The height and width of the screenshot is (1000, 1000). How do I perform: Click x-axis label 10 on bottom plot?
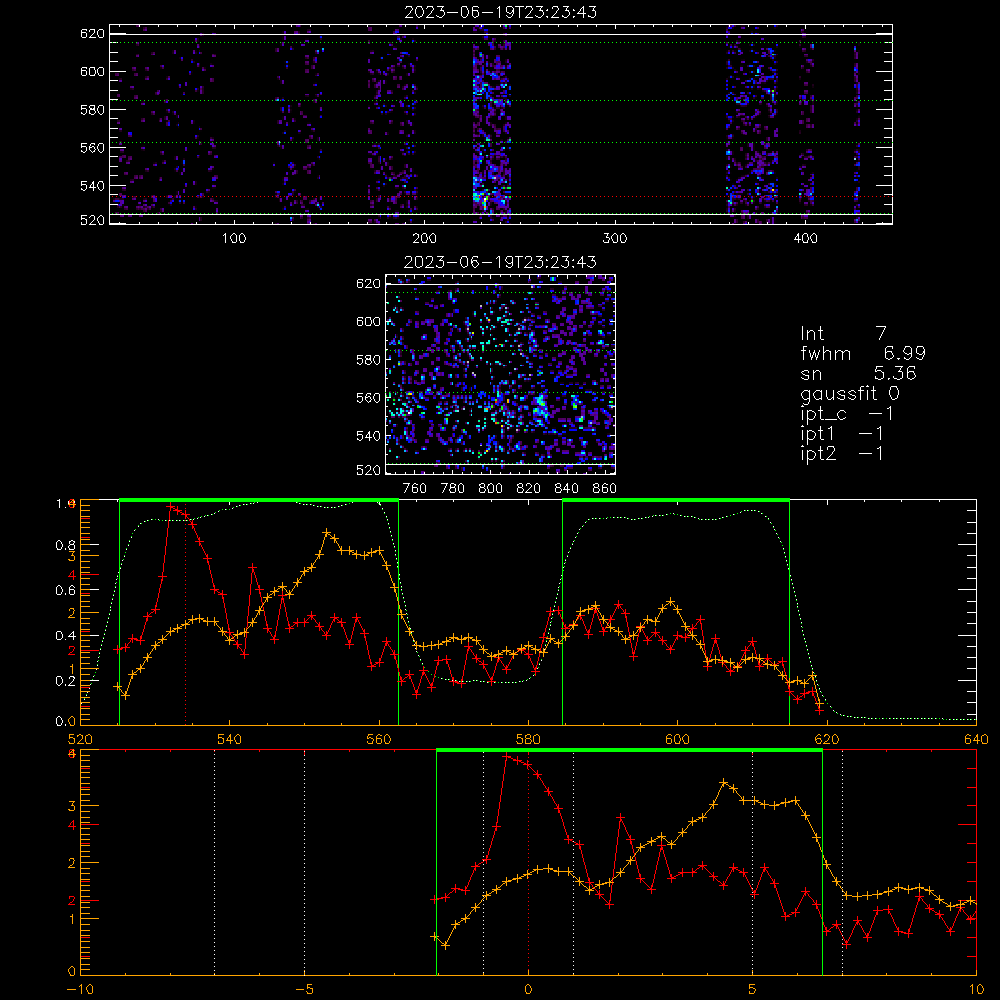[976, 990]
